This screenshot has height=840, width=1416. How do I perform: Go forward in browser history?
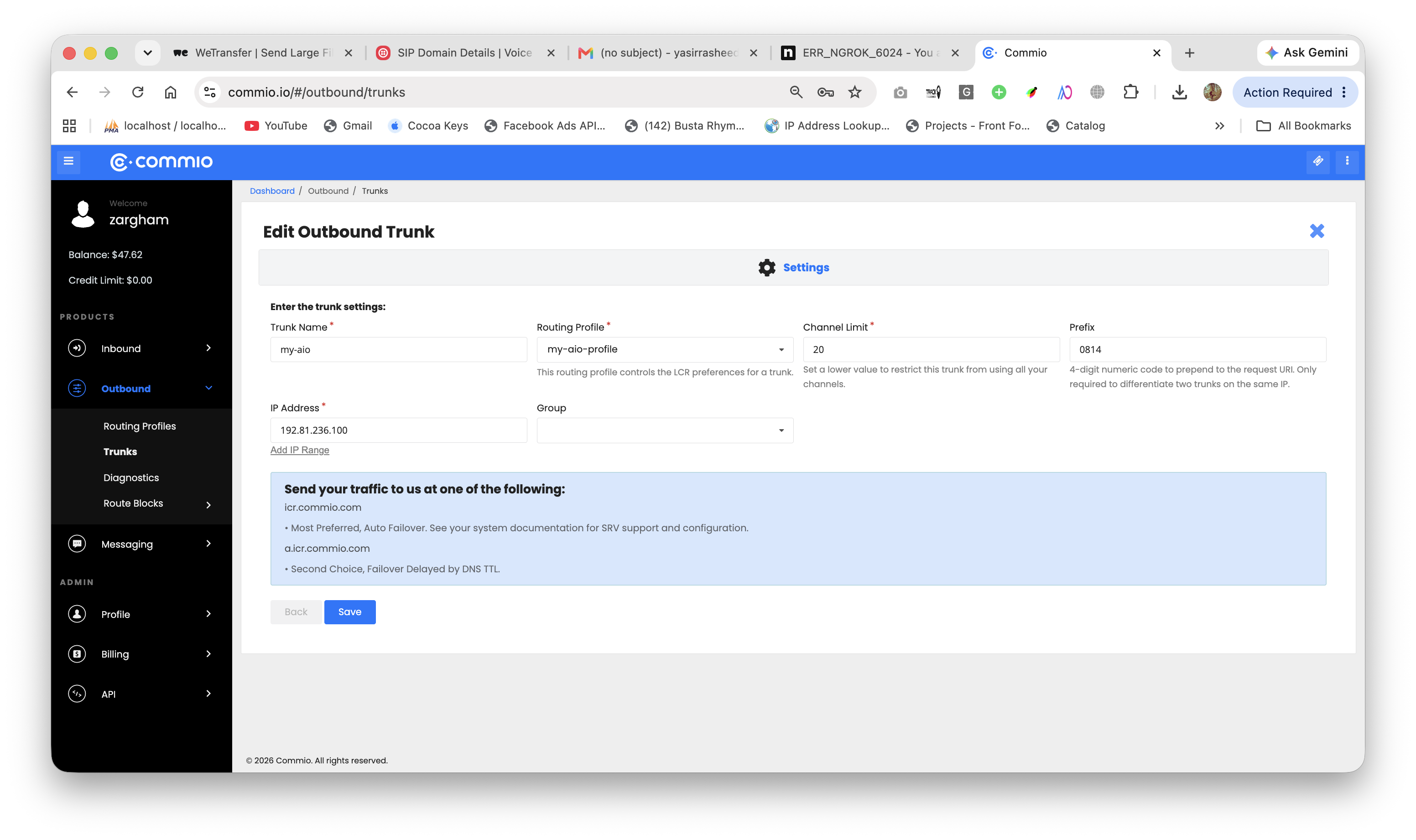105,92
